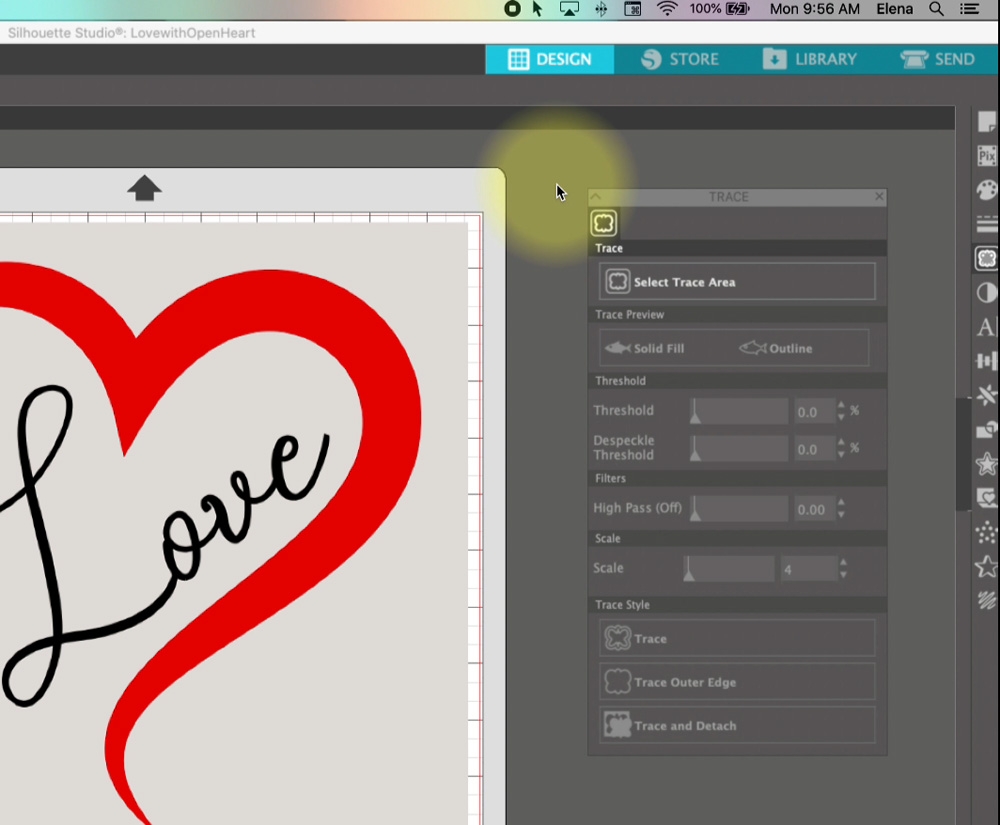The height and width of the screenshot is (825, 1000).
Task: Open the Sketch scribble panel icon
Action: (x=986, y=601)
